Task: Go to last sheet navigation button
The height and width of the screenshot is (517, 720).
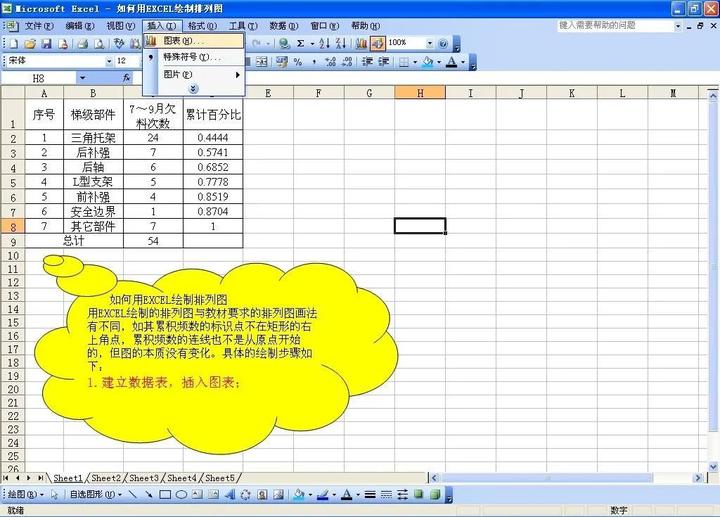Action: click(40, 478)
